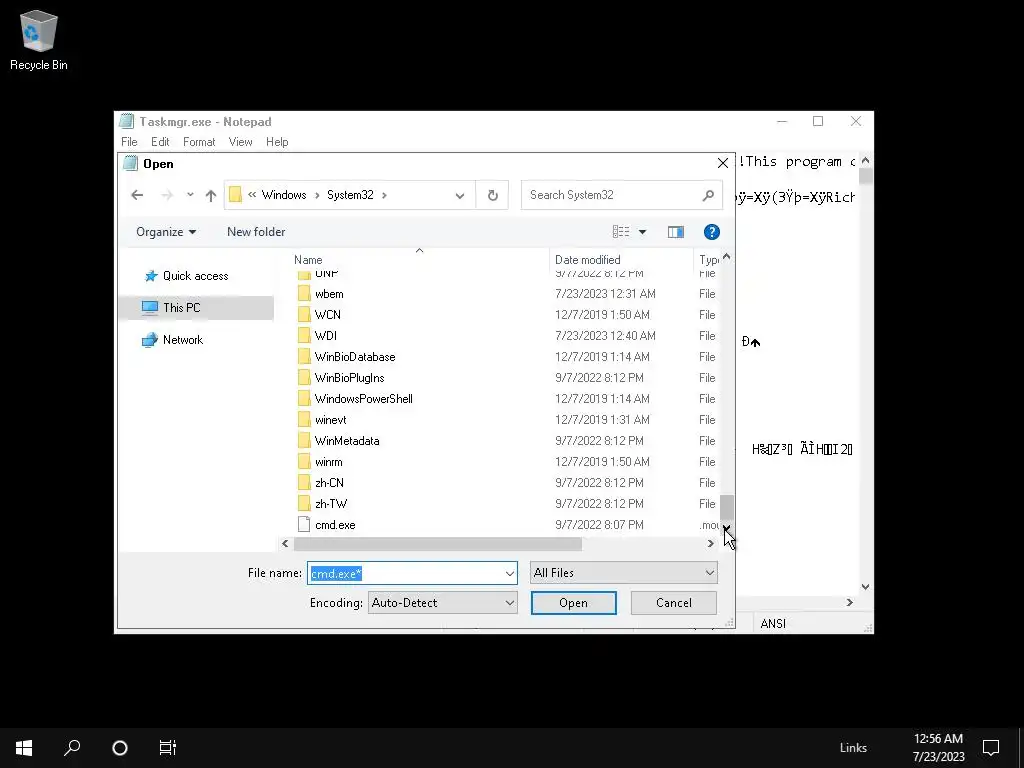
Task: Select the WDI folder icon
Action: pyautogui.click(x=304, y=336)
